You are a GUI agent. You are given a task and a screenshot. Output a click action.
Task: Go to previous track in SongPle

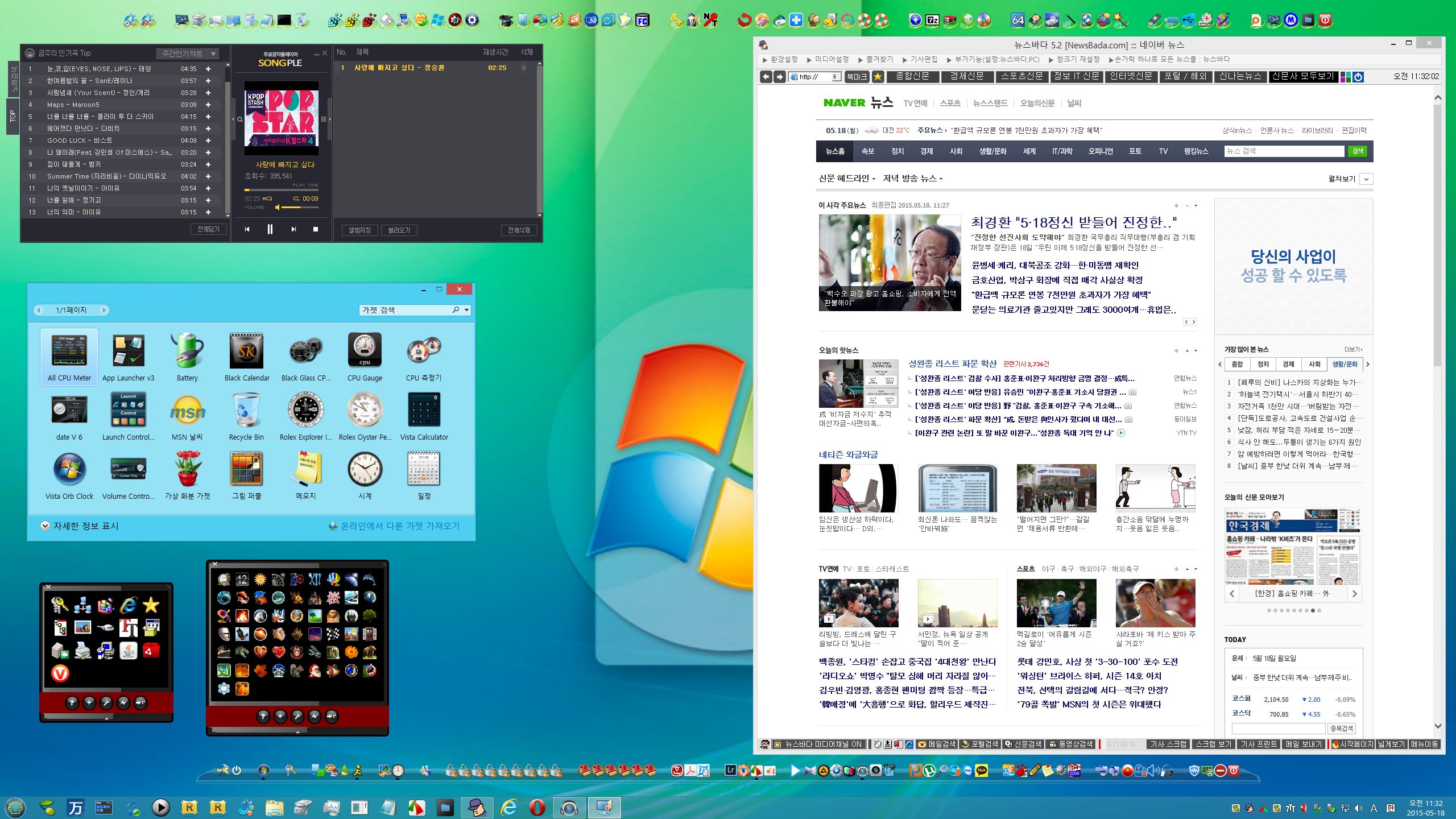tap(247, 229)
